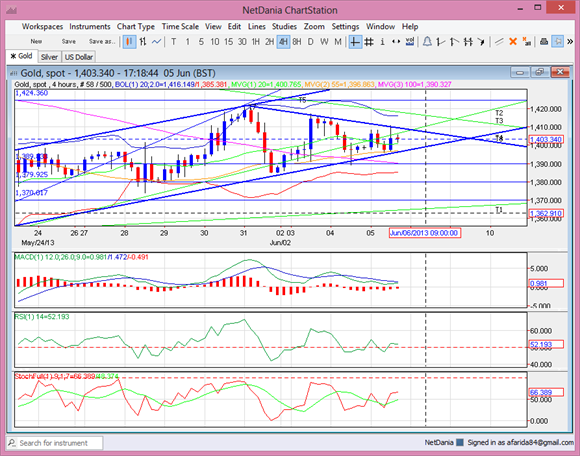Click the first order-marker icon after the bell
580x456 pixels.
(441, 42)
